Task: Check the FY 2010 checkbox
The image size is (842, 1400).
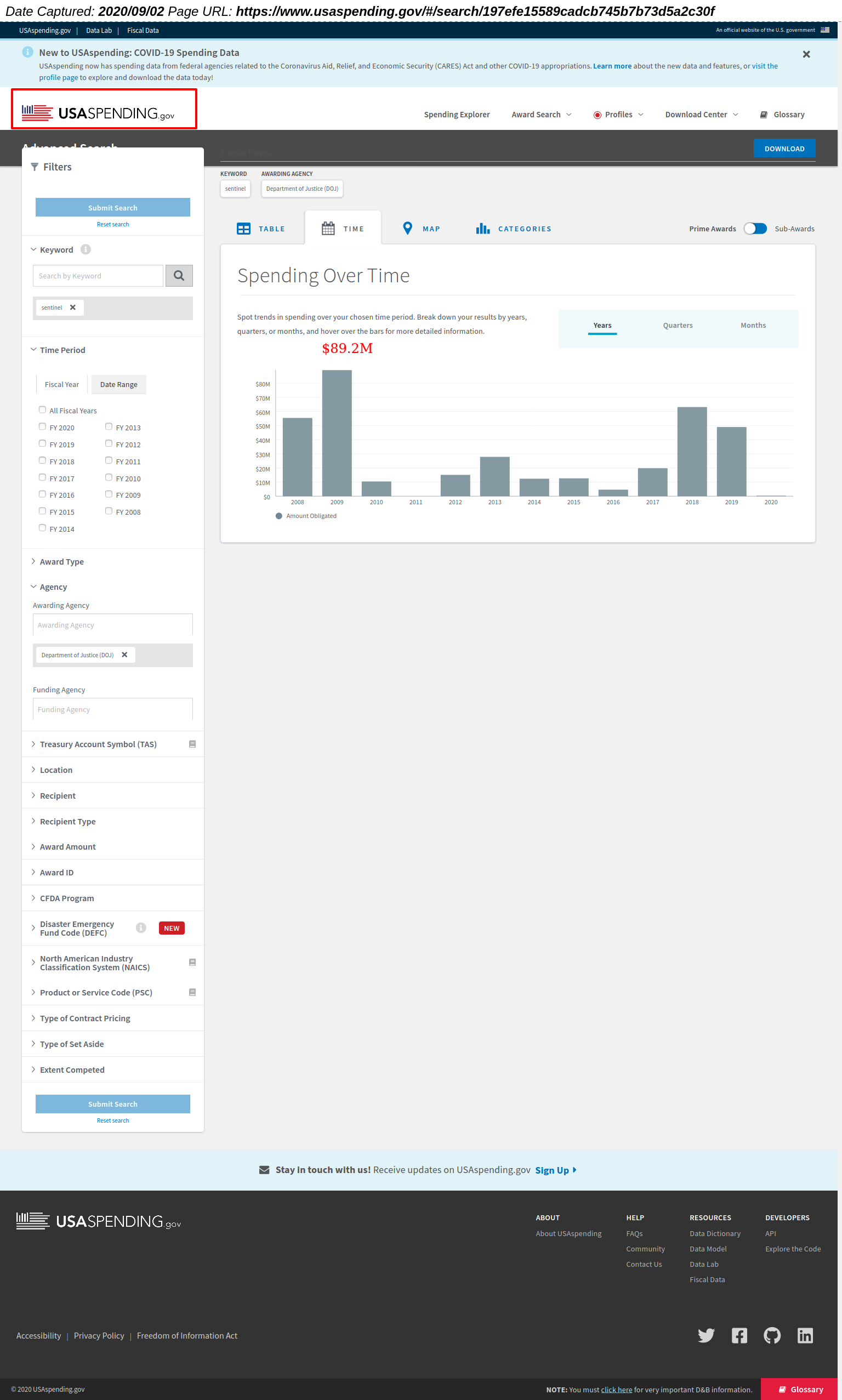Action: (109, 477)
